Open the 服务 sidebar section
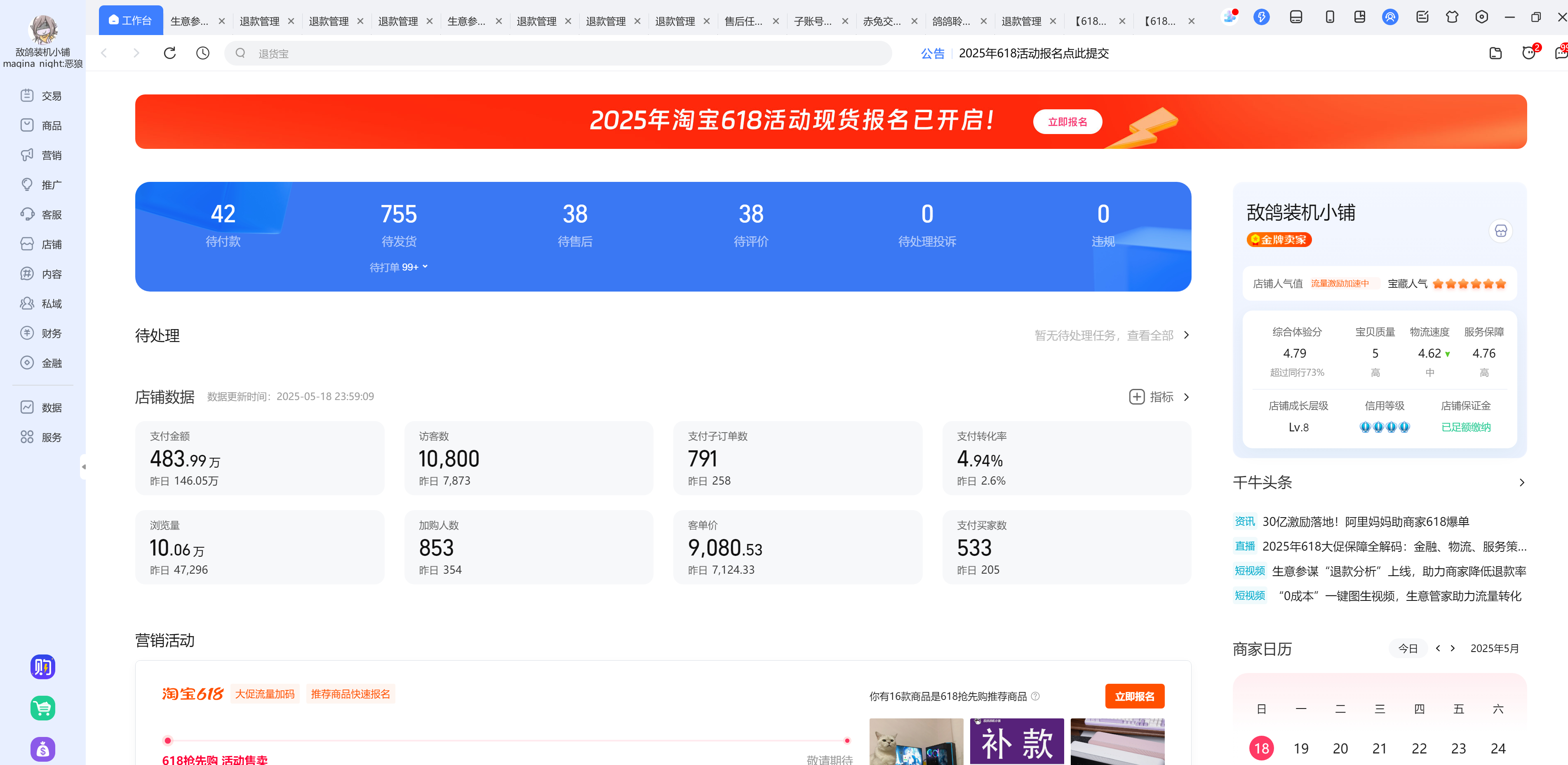 point(41,438)
